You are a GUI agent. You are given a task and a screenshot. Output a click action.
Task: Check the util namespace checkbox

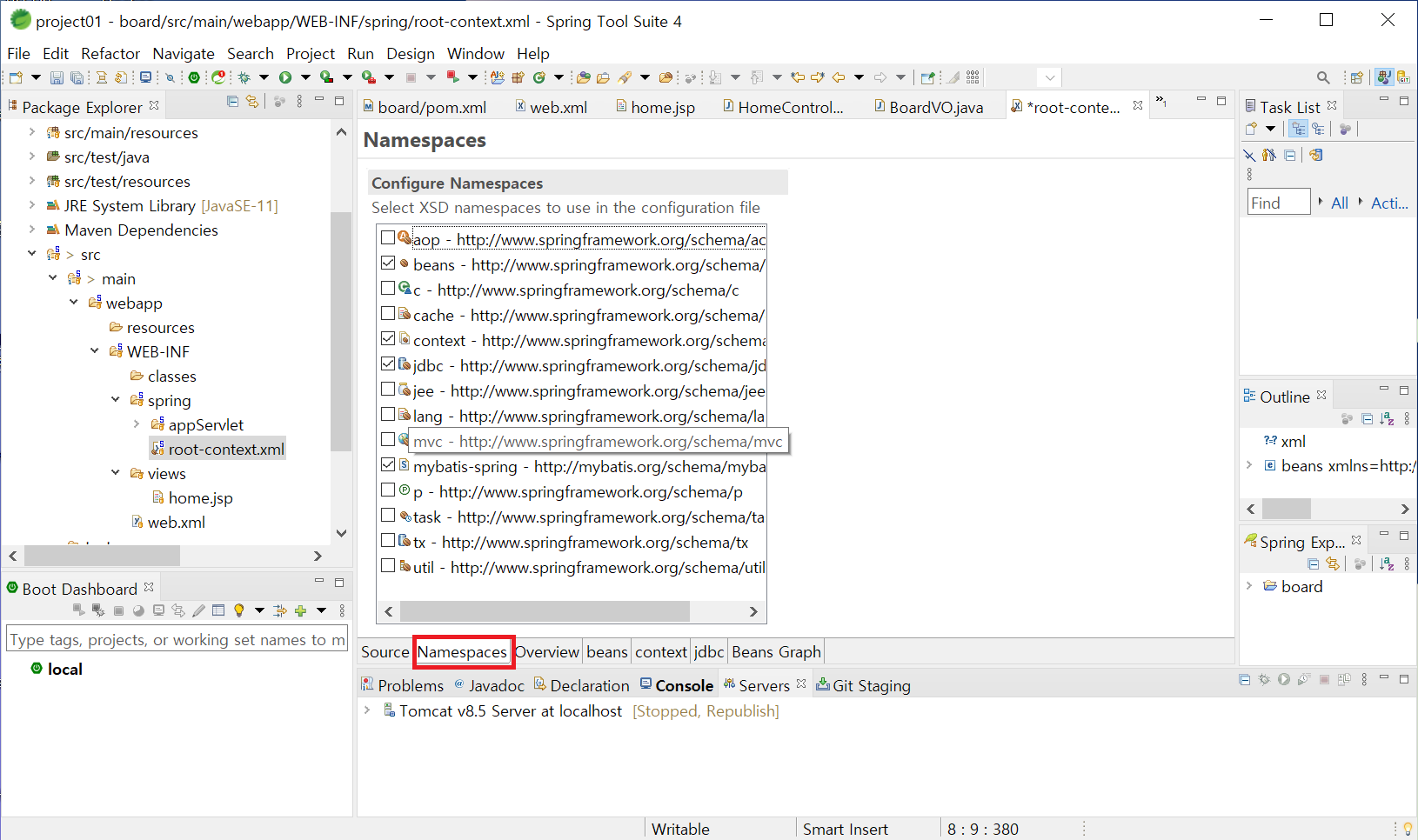(388, 565)
